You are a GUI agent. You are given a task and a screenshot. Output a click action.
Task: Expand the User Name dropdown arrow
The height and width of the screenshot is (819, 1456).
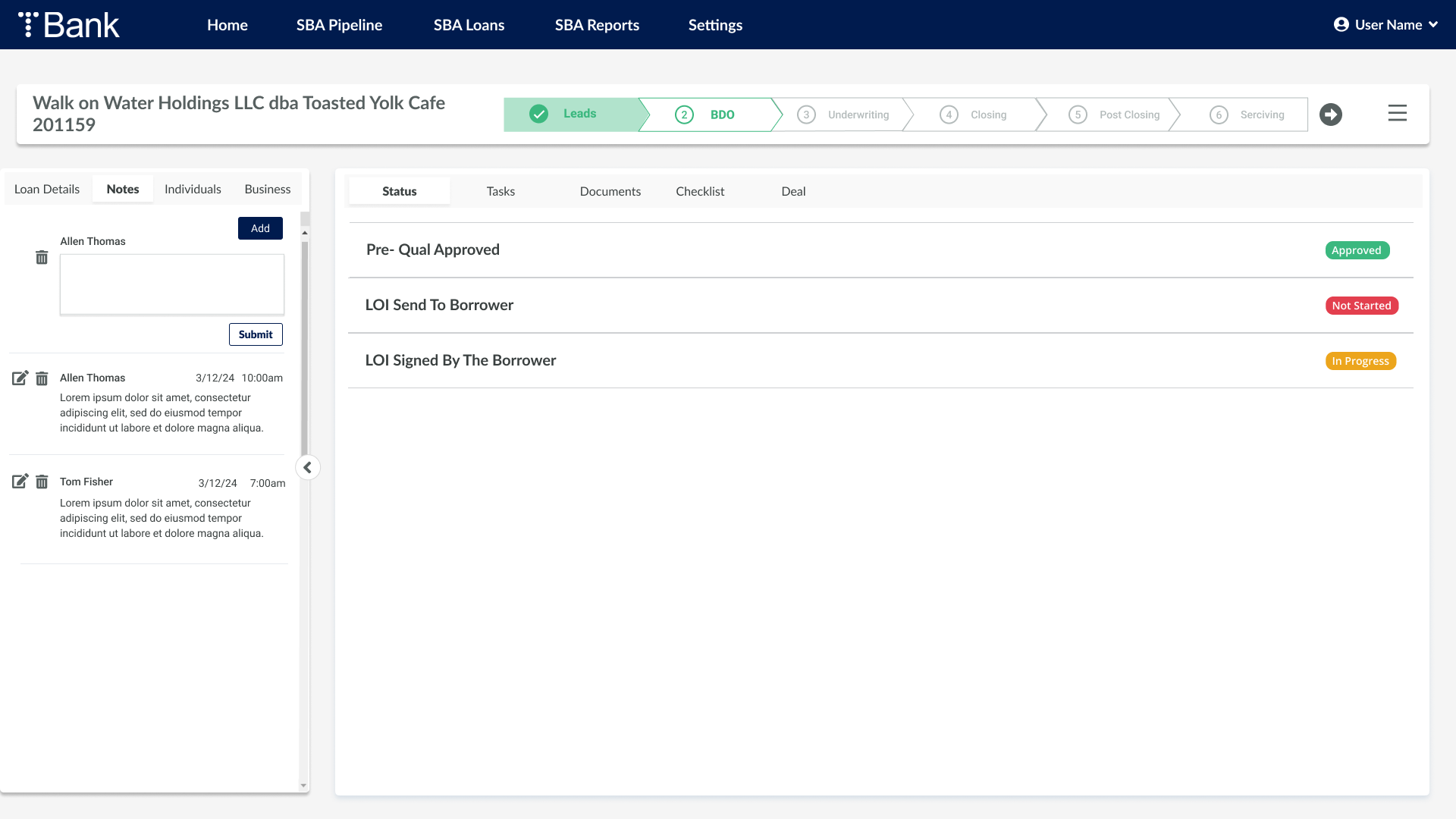click(x=1433, y=25)
